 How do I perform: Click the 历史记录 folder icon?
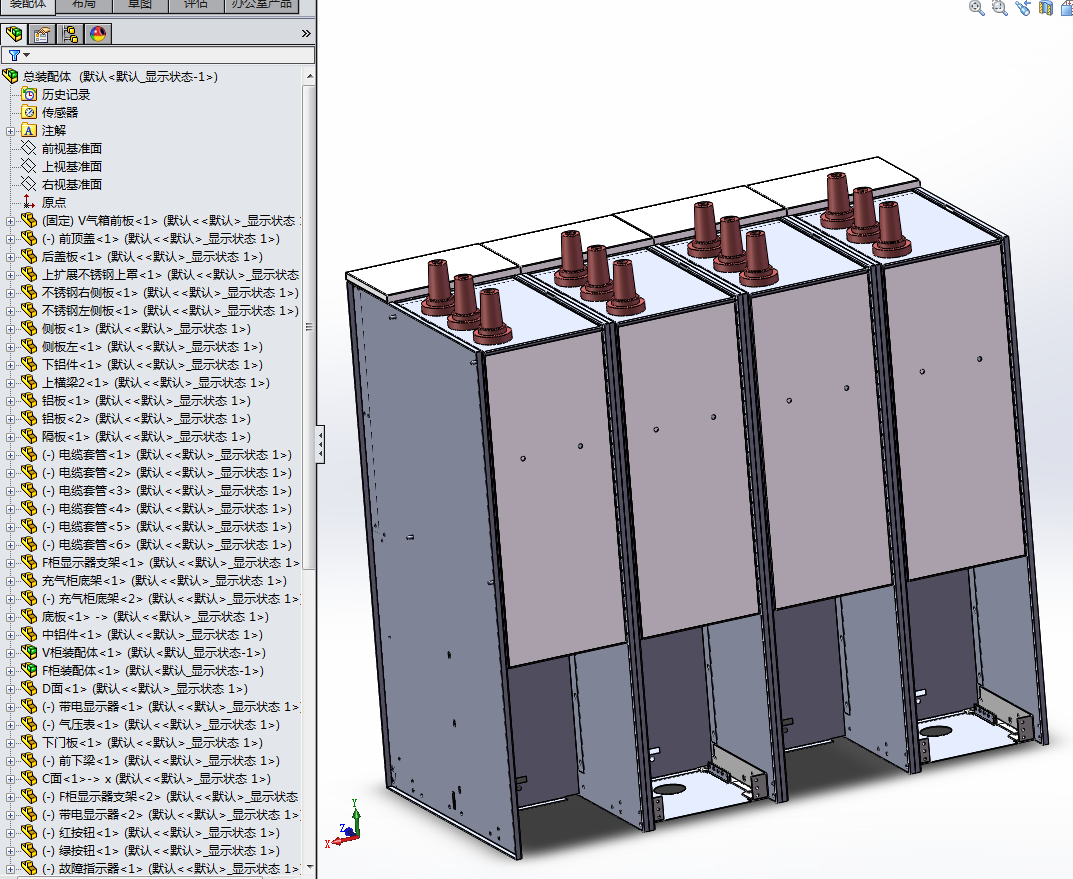[29, 94]
